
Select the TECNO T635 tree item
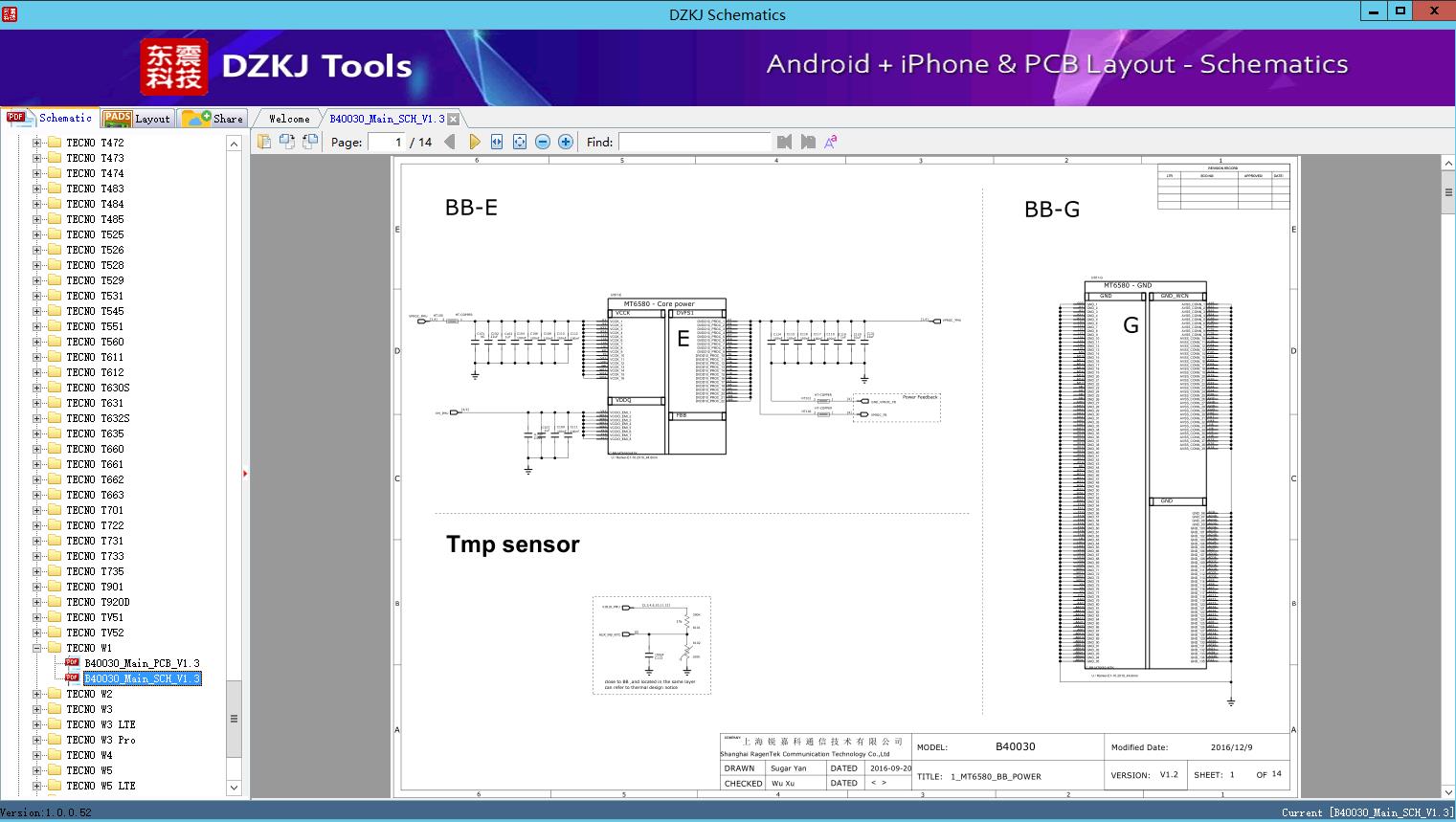95,433
